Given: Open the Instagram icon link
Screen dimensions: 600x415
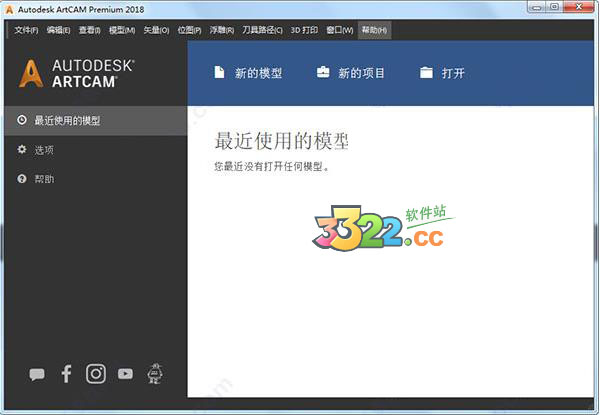Looking at the screenshot, I should coord(96,374).
